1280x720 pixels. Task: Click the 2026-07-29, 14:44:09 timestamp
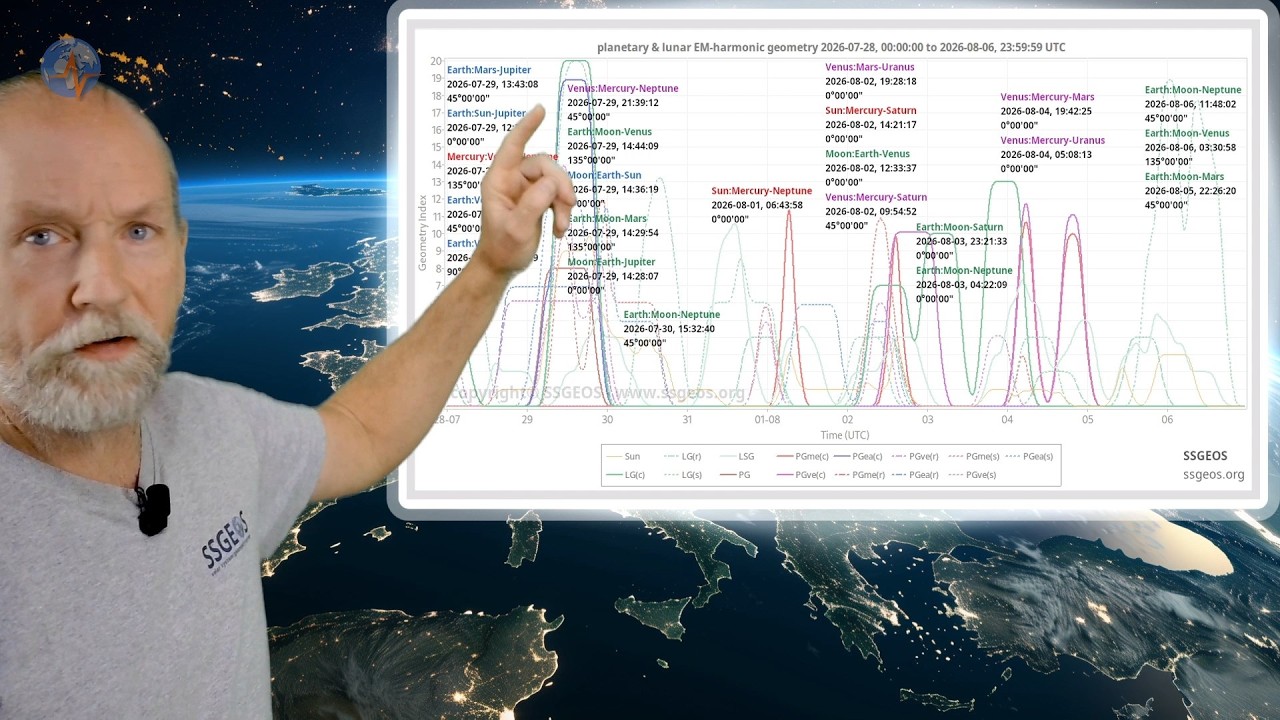(x=613, y=146)
